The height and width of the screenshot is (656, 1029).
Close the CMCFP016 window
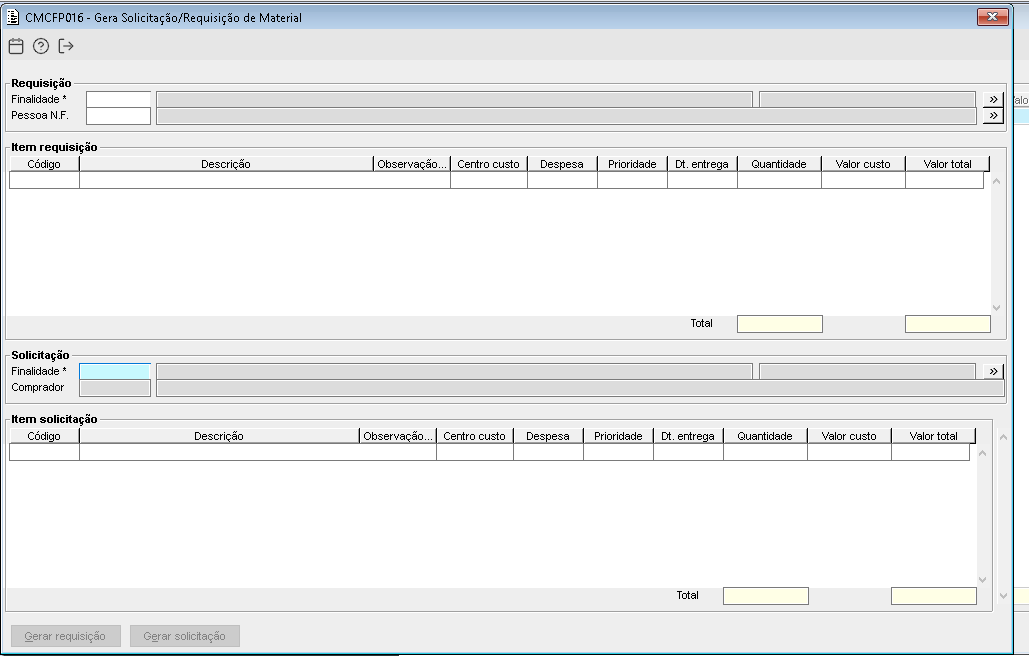point(992,17)
